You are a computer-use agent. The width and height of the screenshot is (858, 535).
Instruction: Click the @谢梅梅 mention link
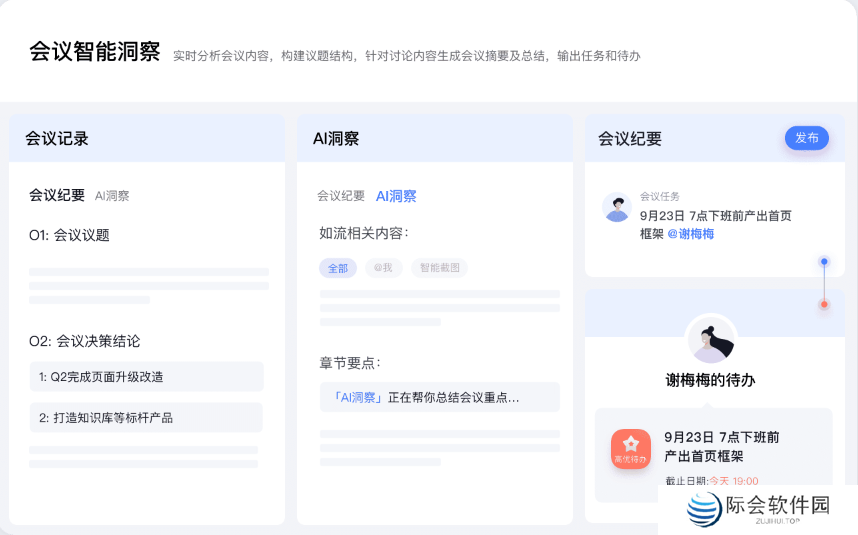[690, 233]
